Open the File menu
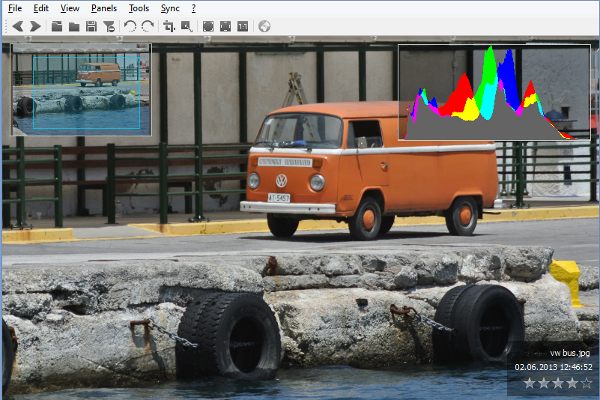600x400 pixels. (x=15, y=8)
